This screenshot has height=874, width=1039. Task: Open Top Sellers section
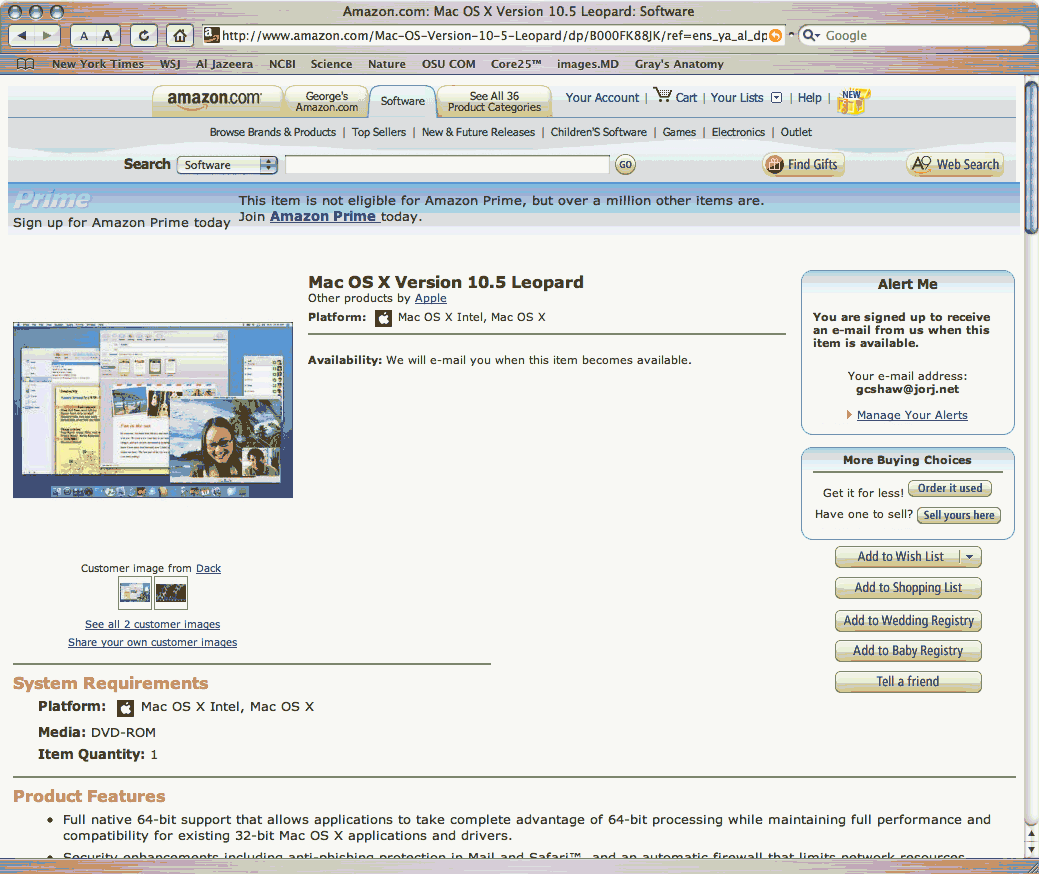(379, 133)
